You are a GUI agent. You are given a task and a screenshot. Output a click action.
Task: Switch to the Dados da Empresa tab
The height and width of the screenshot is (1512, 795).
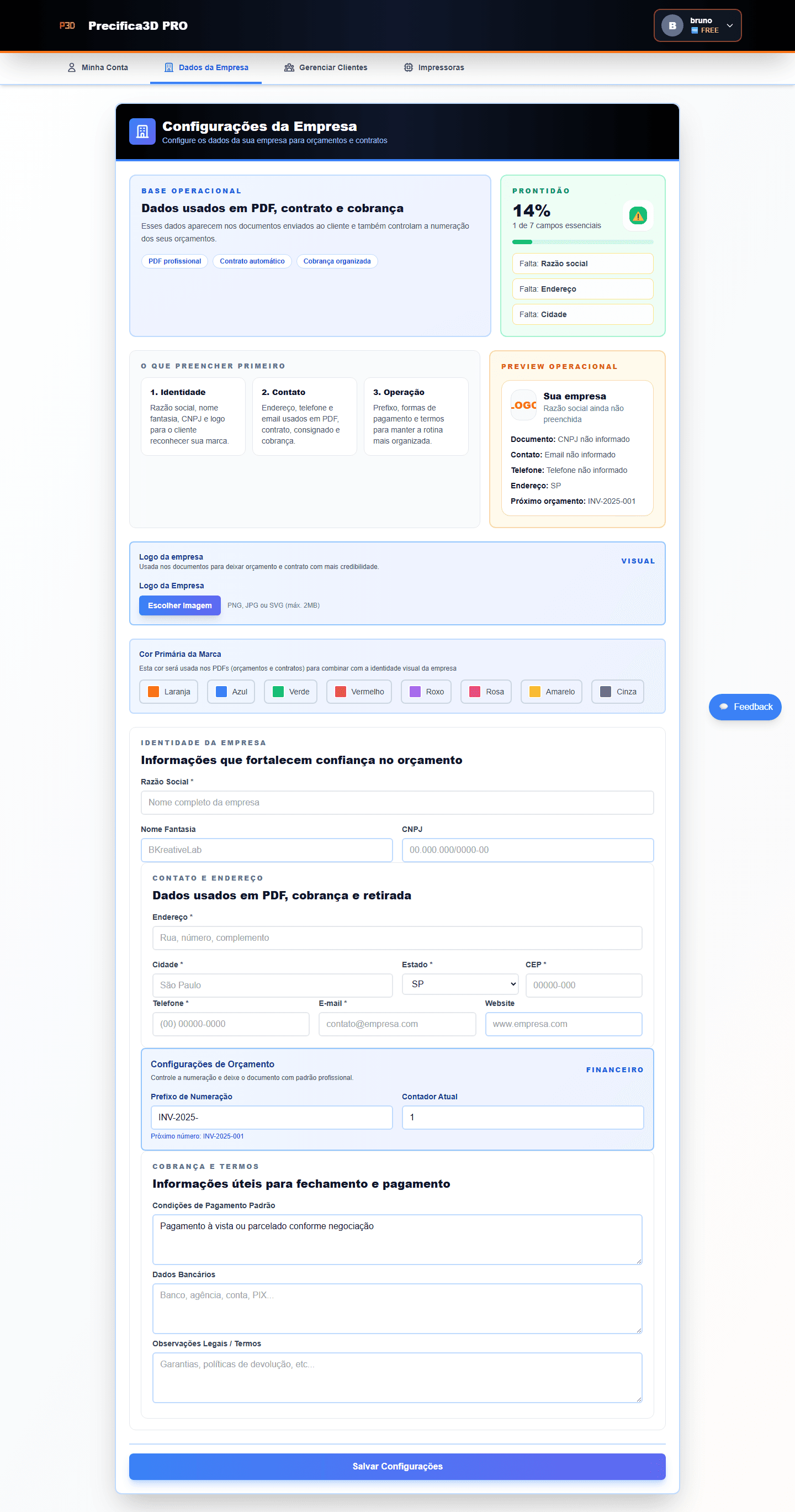pyautogui.click(x=206, y=67)
